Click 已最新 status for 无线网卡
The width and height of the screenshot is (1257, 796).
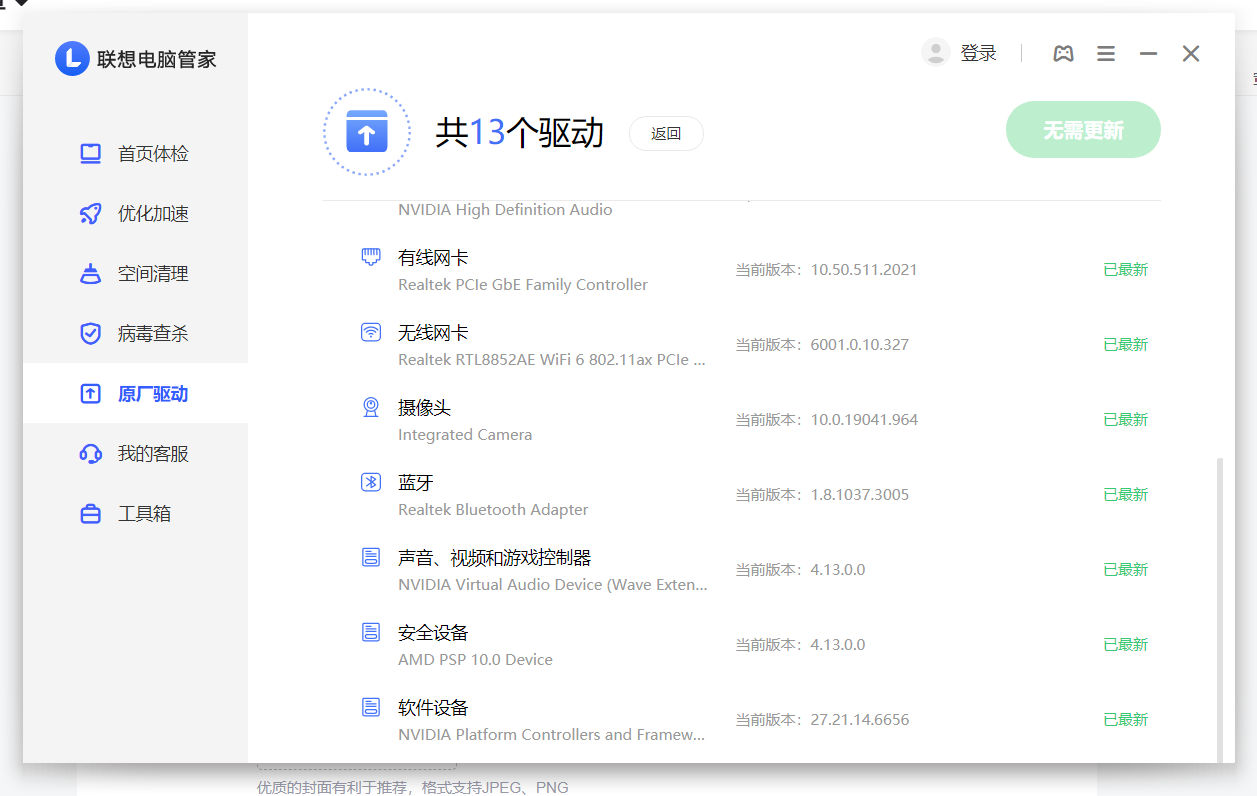(x=1126, y=345)
